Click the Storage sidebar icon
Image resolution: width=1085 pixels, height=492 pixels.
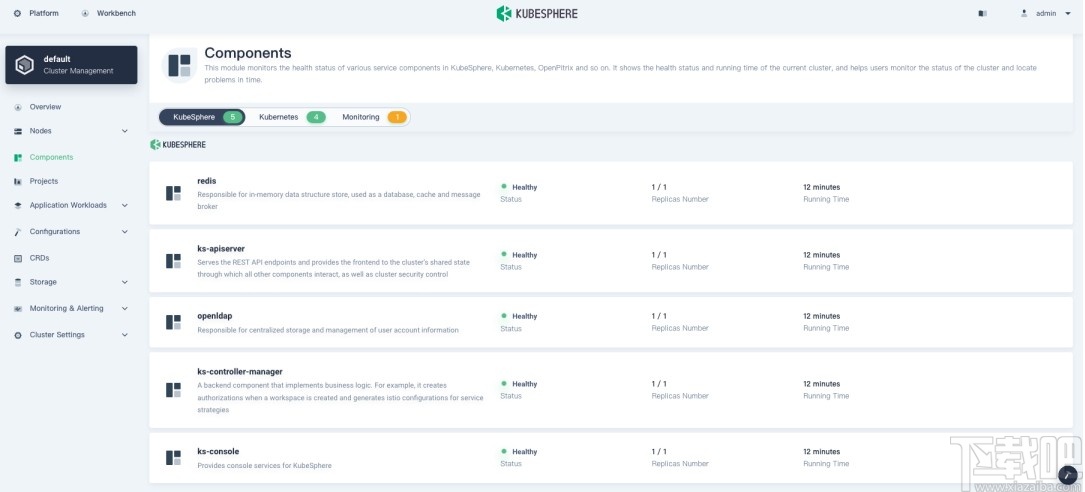pyautogui.click(x=18, y=283)
